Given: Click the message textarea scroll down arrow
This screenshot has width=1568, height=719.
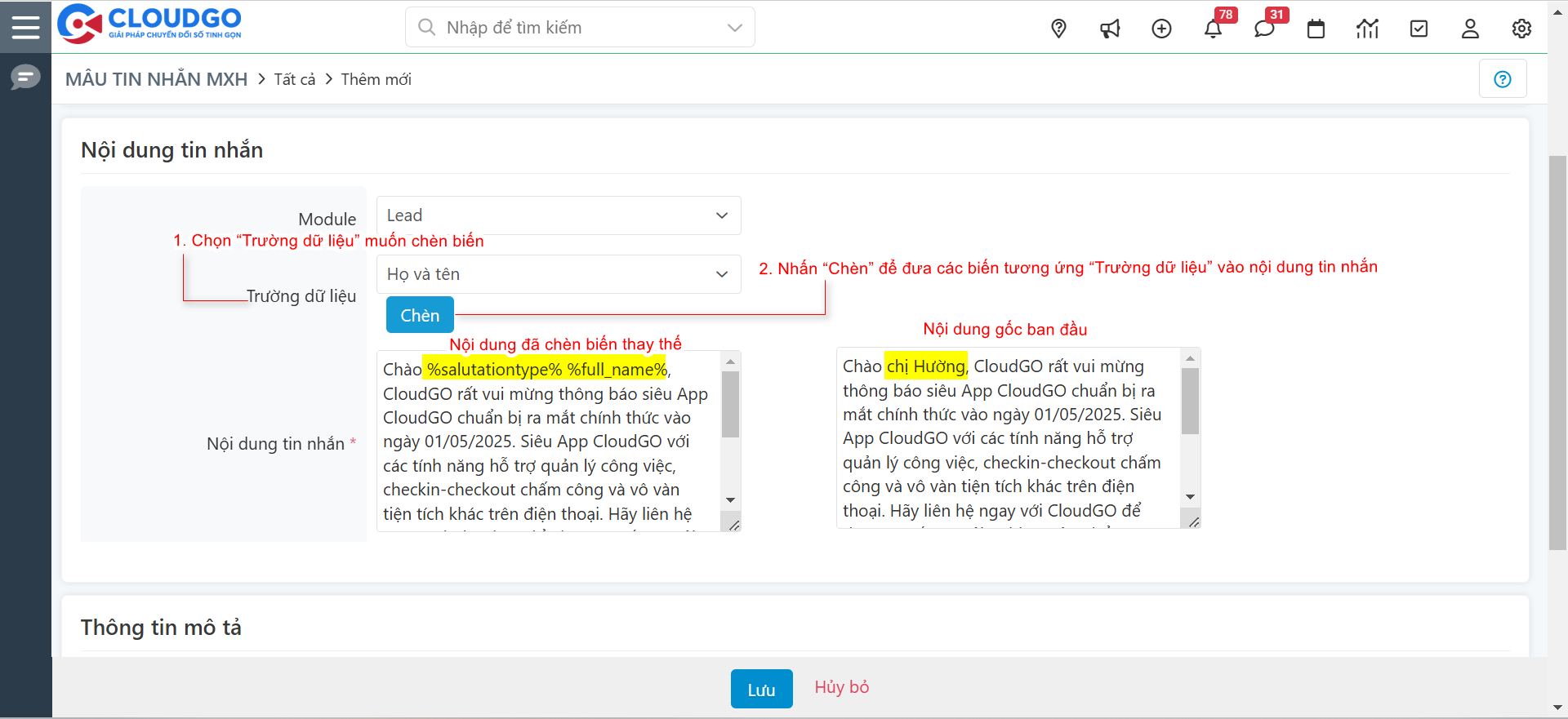Looking at the screenshot, I should coord(731,500).
